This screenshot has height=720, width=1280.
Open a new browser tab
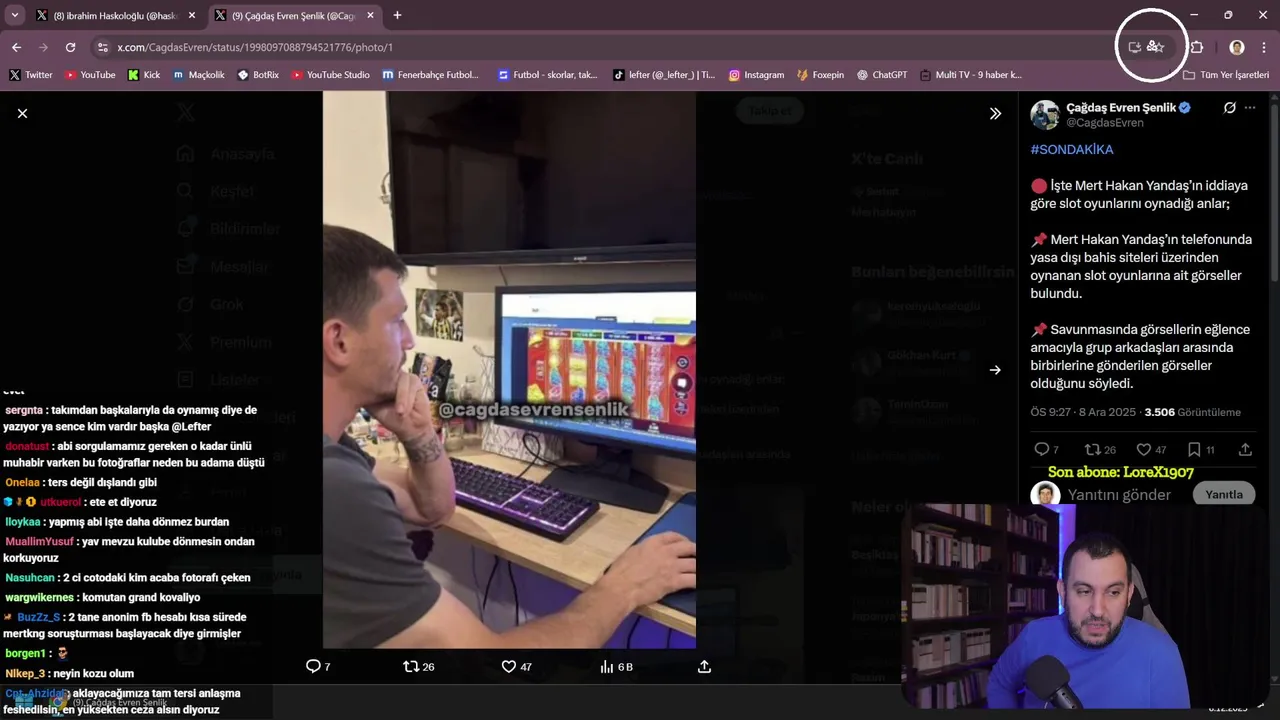tap(397, 16)
